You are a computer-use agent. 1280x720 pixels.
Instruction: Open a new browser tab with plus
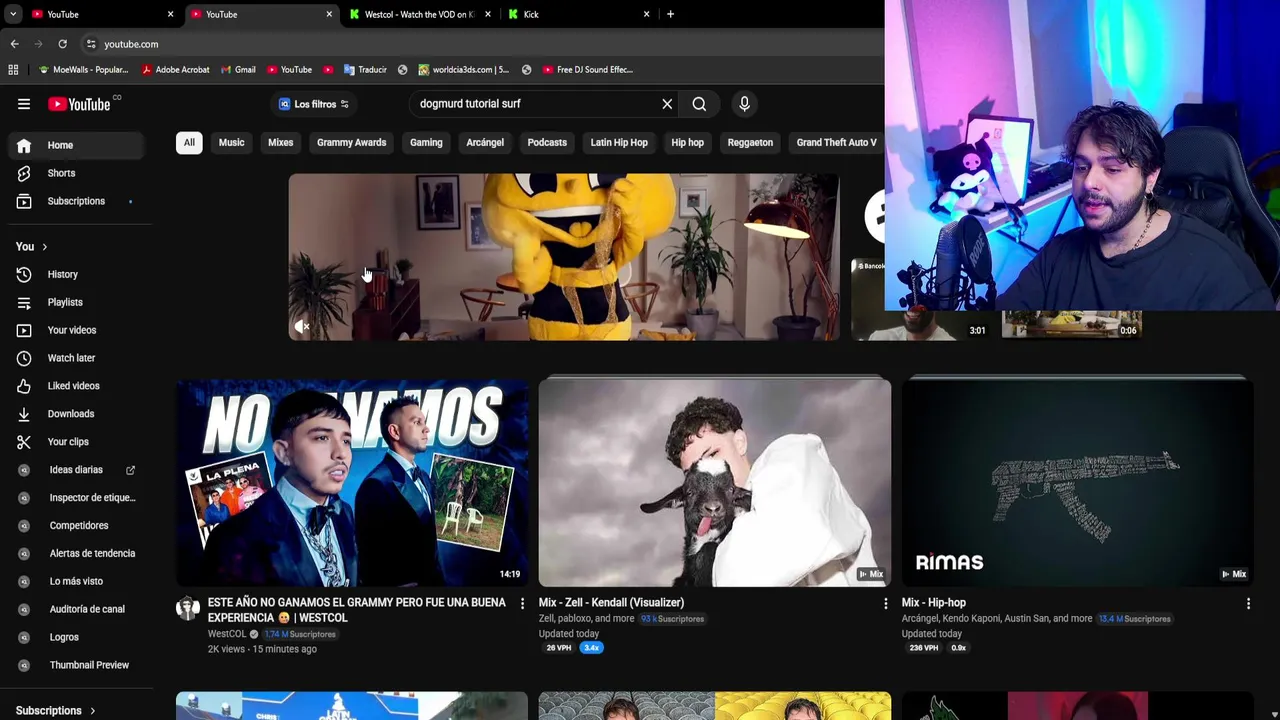[x=670, y=14]
